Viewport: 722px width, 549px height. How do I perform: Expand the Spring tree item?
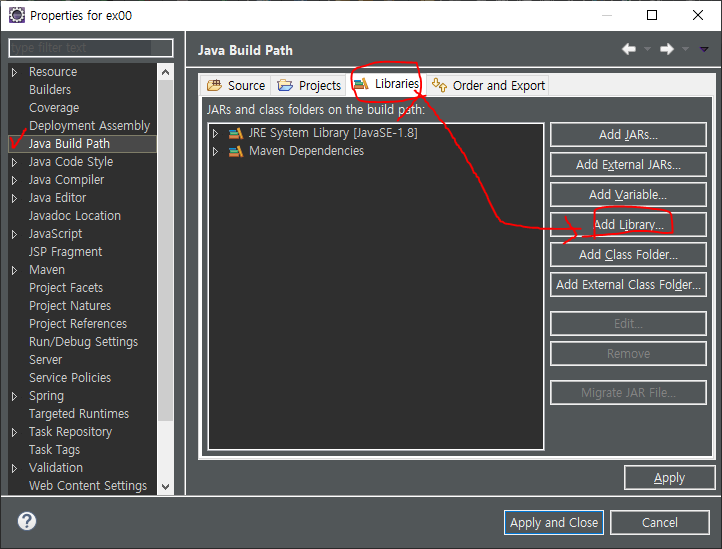pos(14,396)
